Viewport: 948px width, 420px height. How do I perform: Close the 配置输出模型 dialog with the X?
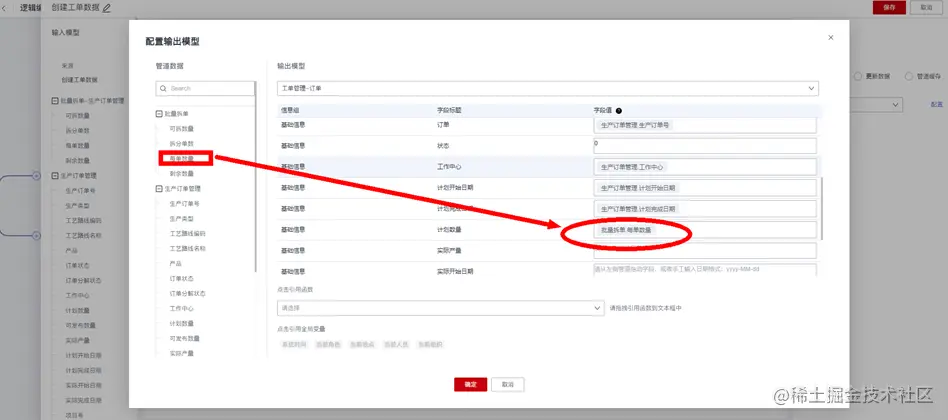(x=831, y=37)
